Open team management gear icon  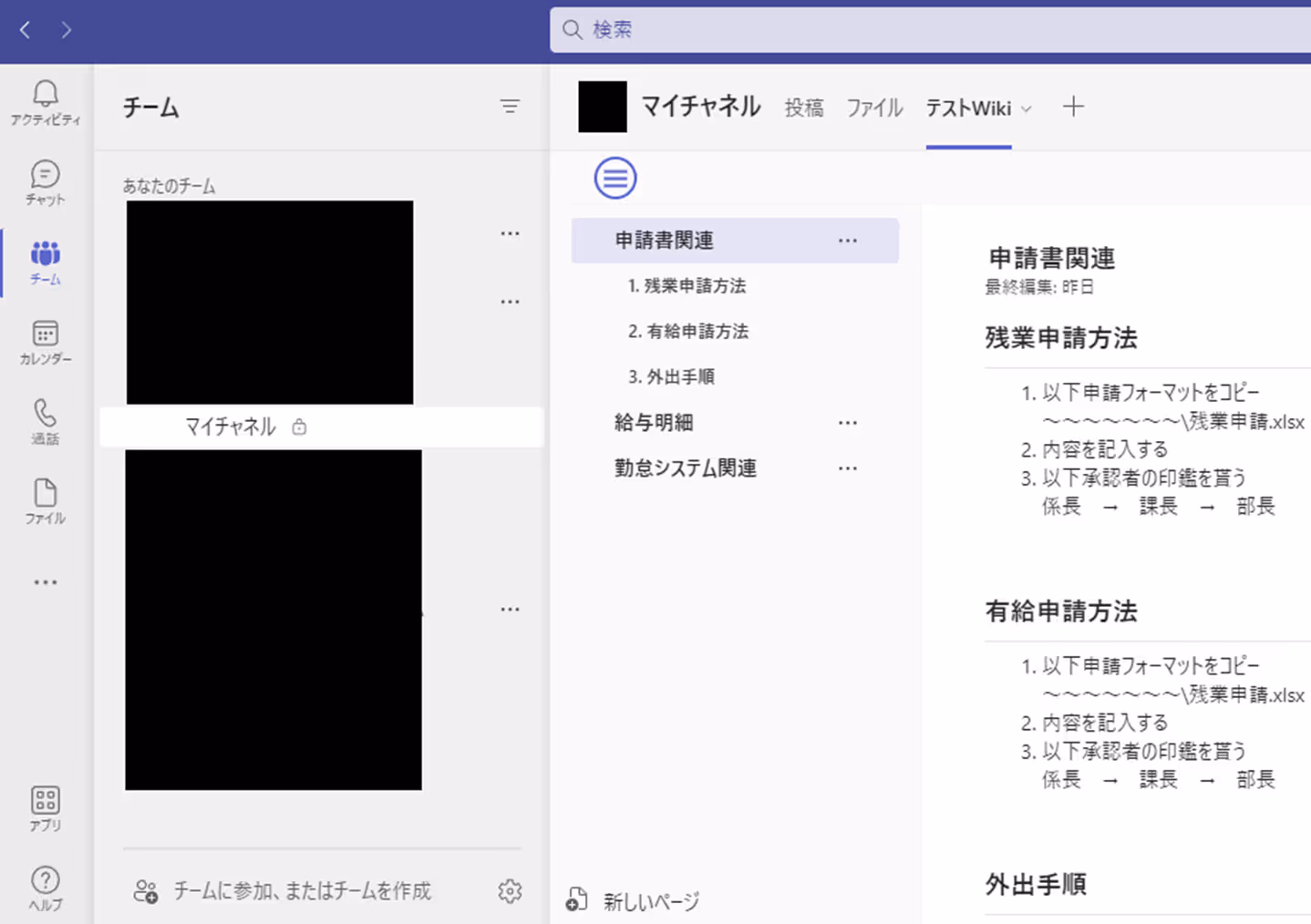510,891
